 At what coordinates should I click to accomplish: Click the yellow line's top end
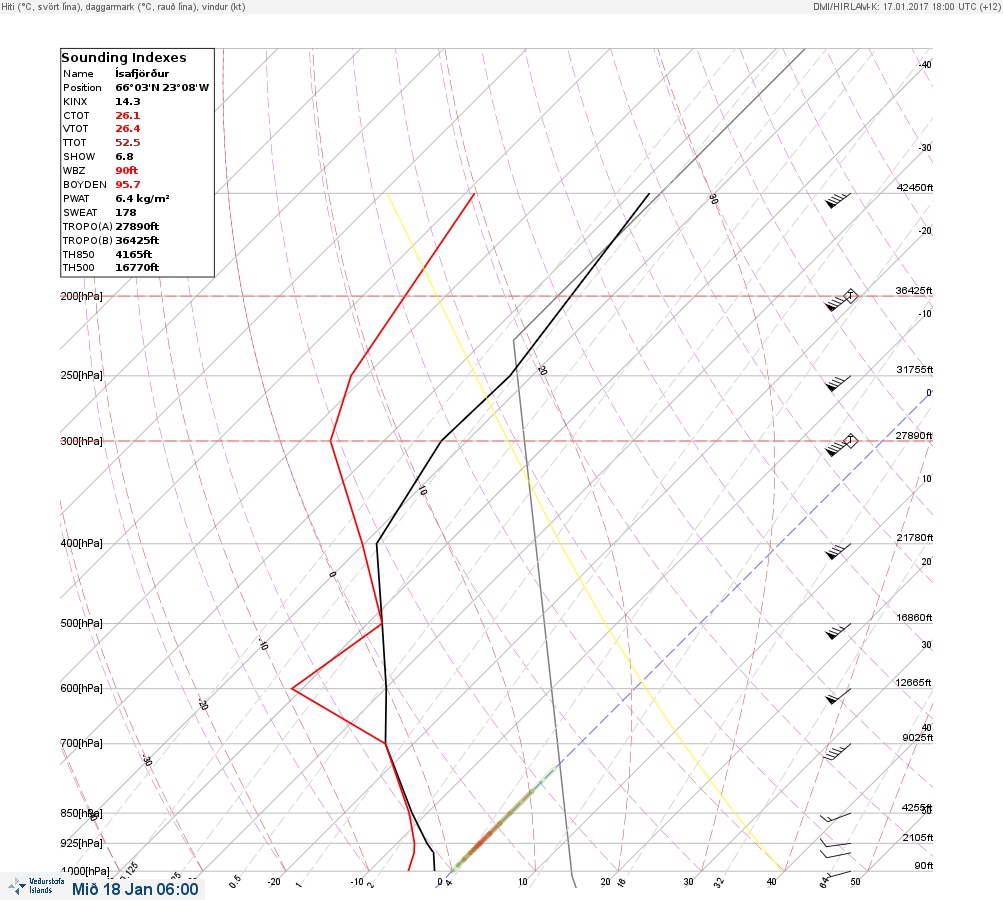(388, 194)
